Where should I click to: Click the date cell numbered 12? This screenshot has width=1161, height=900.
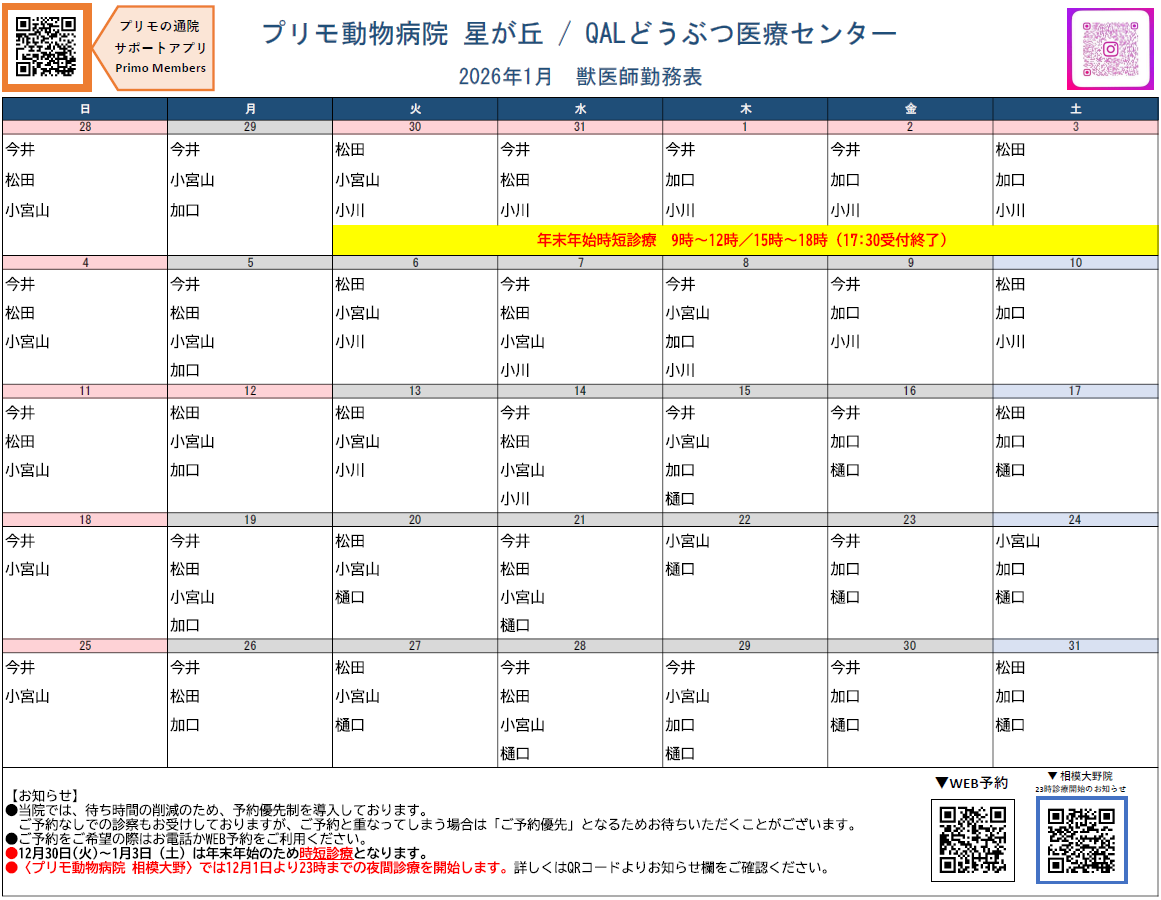click(250, 391)
